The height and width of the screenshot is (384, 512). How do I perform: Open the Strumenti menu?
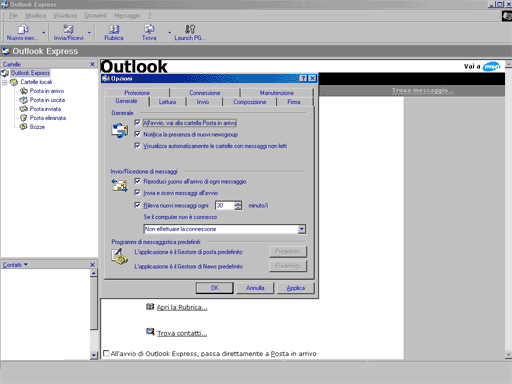[x=96, y=16]
